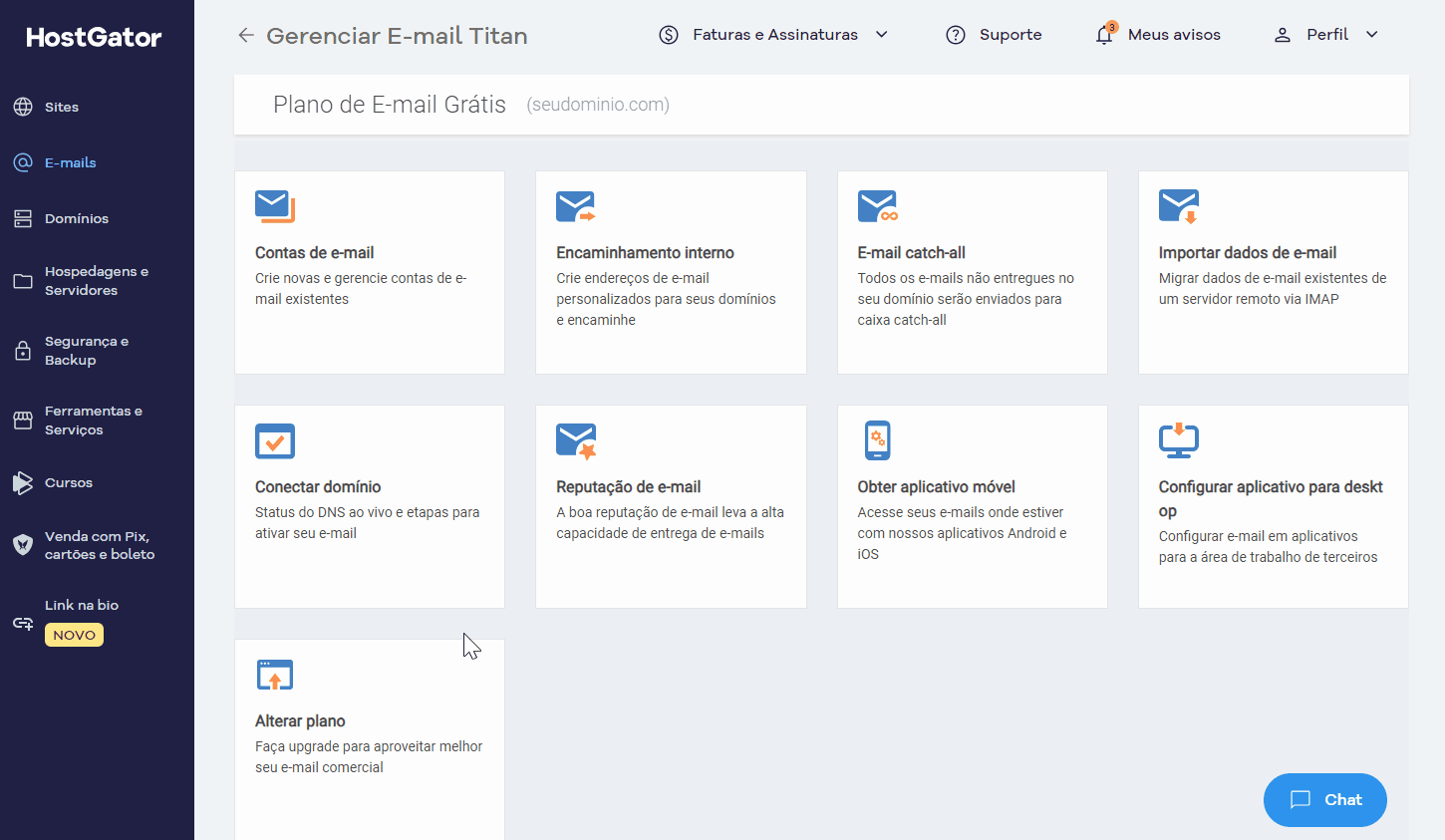This screenshot has width=1445, height=840.
Task: Open the Chat button
Action: 1325,800
